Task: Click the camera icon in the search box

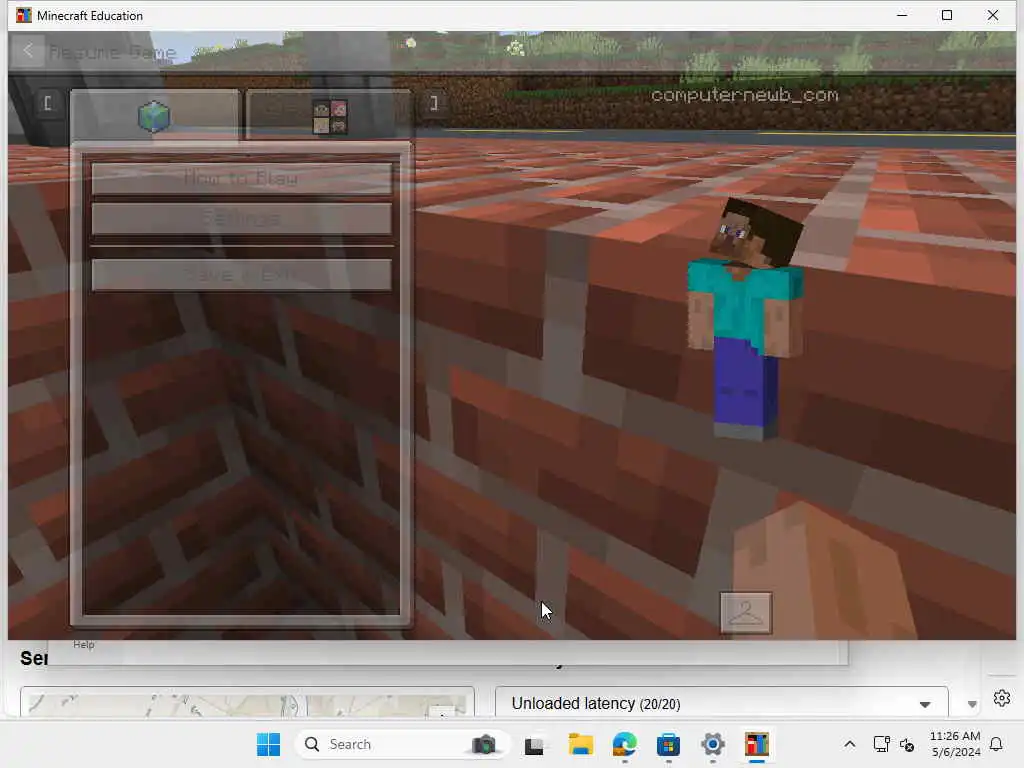Action: [x=484, y=744]
